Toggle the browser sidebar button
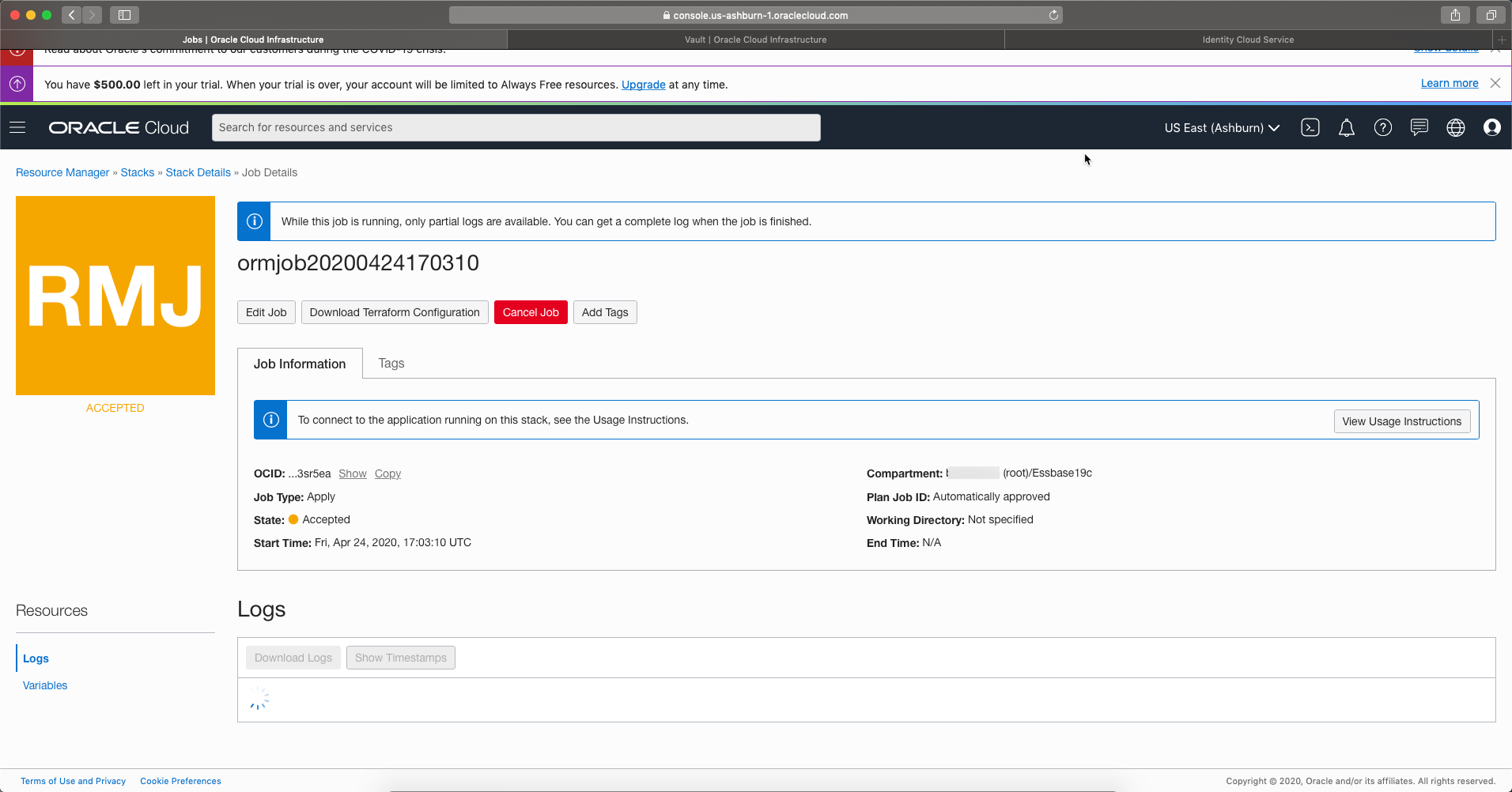 124,15
